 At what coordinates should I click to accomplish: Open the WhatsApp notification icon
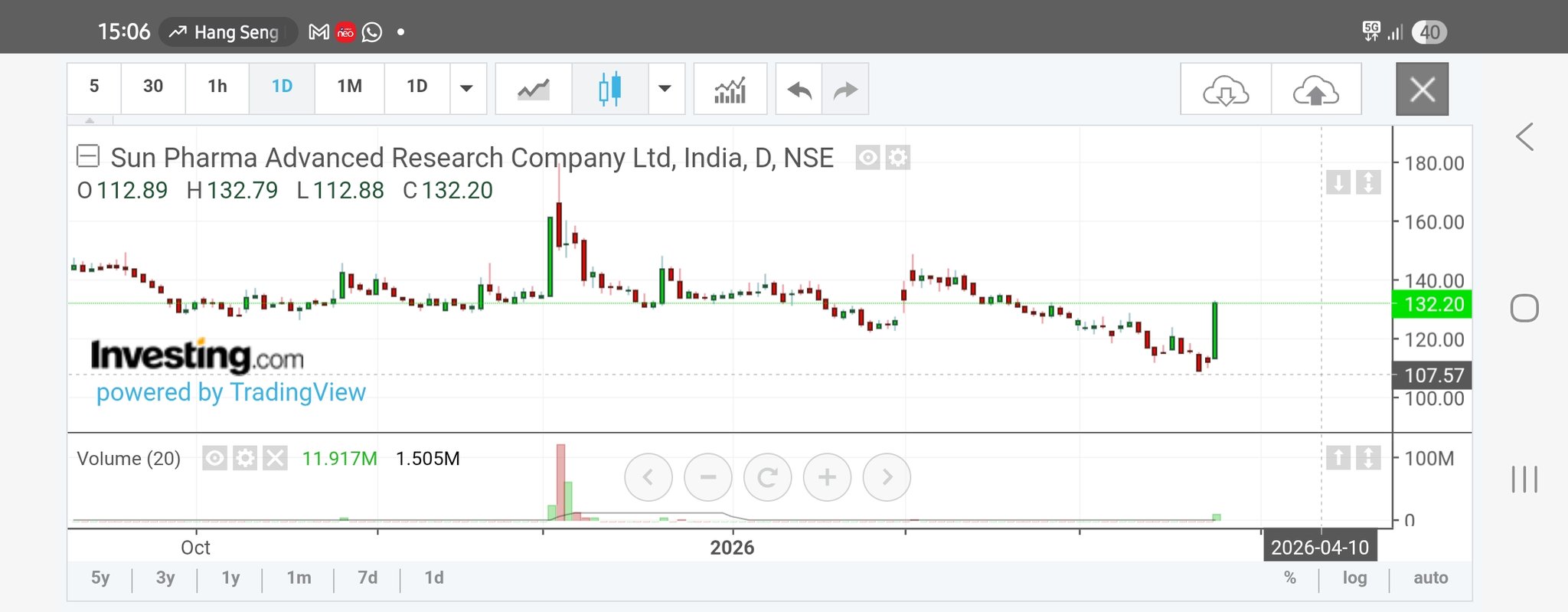tap(372, 32)
